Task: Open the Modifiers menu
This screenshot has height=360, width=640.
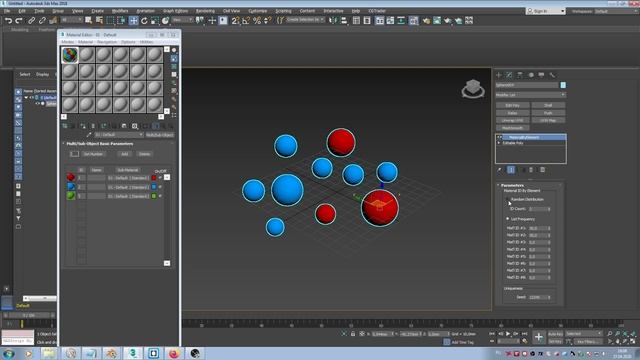Action: coord(120,11)
